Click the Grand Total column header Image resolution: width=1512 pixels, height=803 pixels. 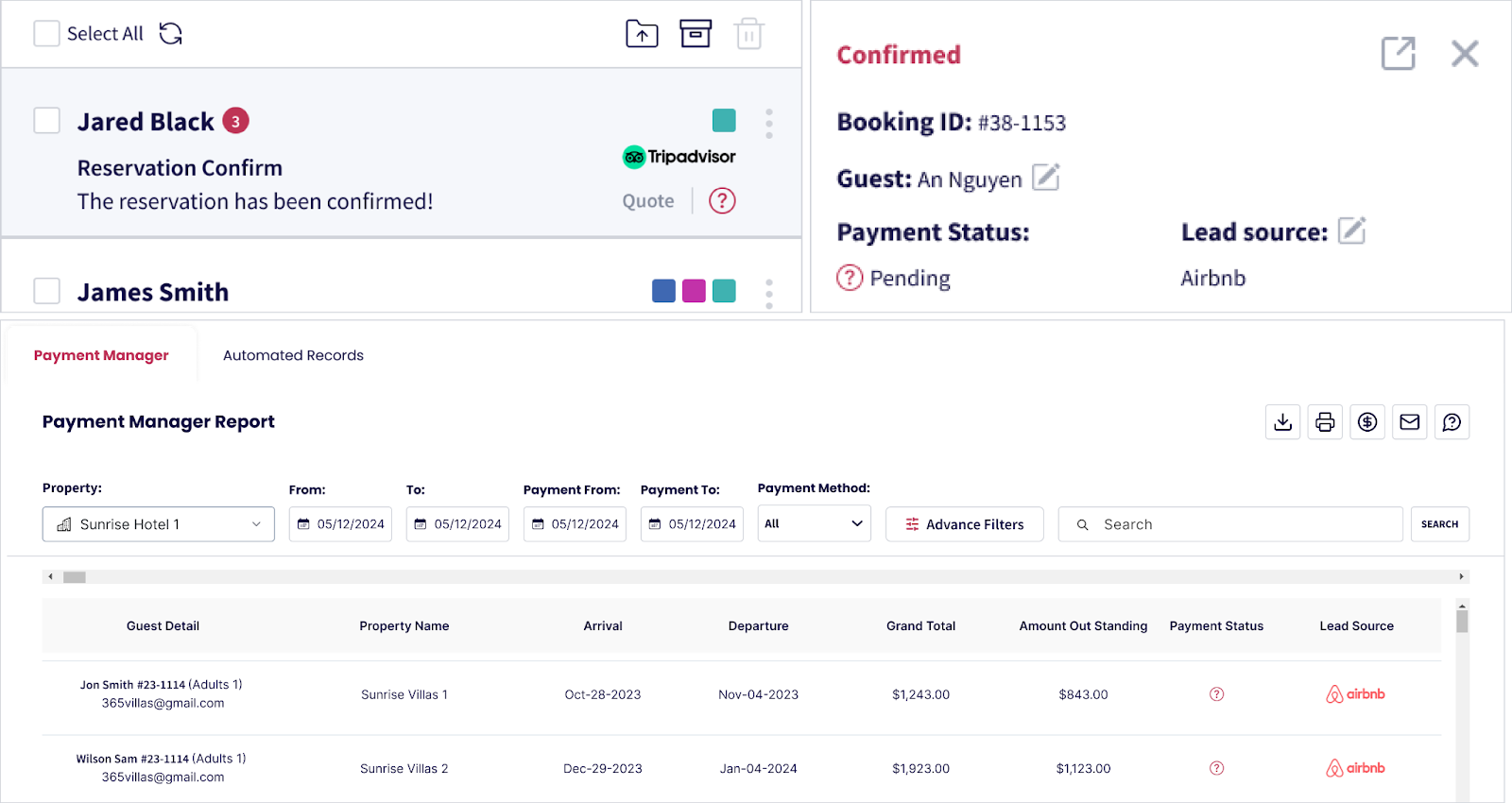[920, 626]
